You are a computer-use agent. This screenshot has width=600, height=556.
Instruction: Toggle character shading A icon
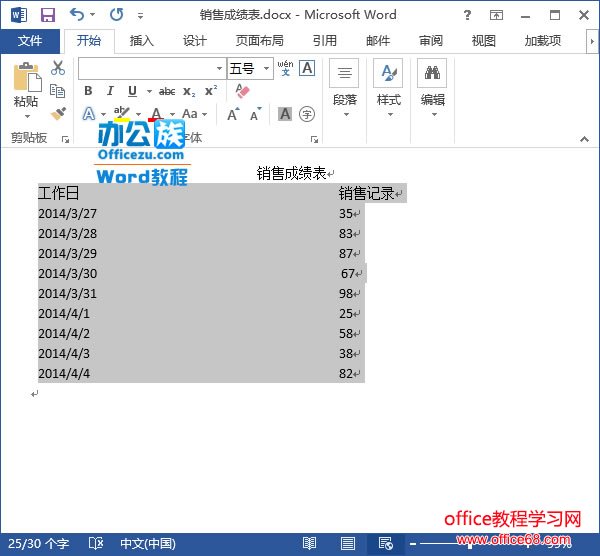click(285, 114)
